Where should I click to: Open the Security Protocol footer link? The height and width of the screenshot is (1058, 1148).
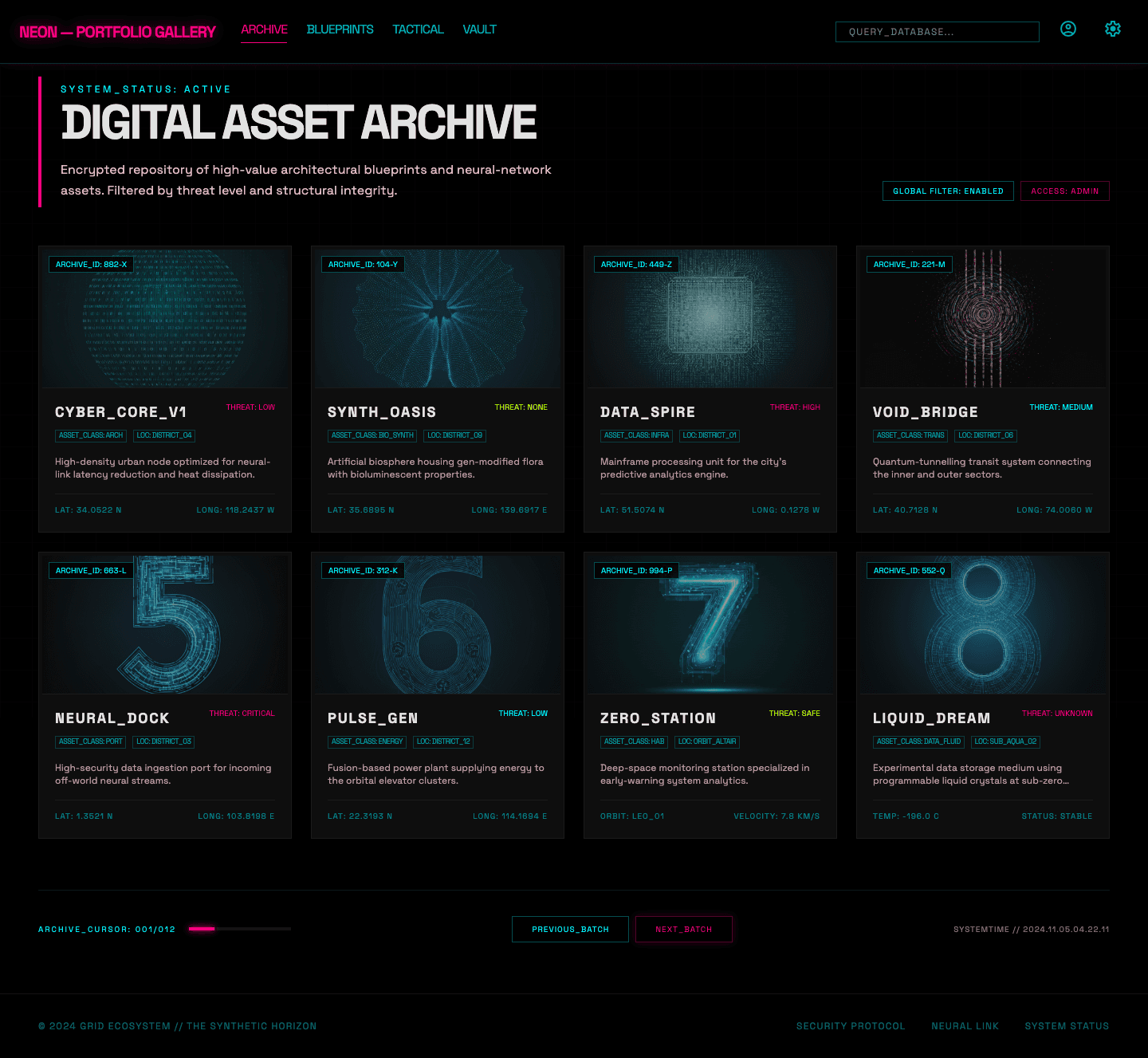850,1026
